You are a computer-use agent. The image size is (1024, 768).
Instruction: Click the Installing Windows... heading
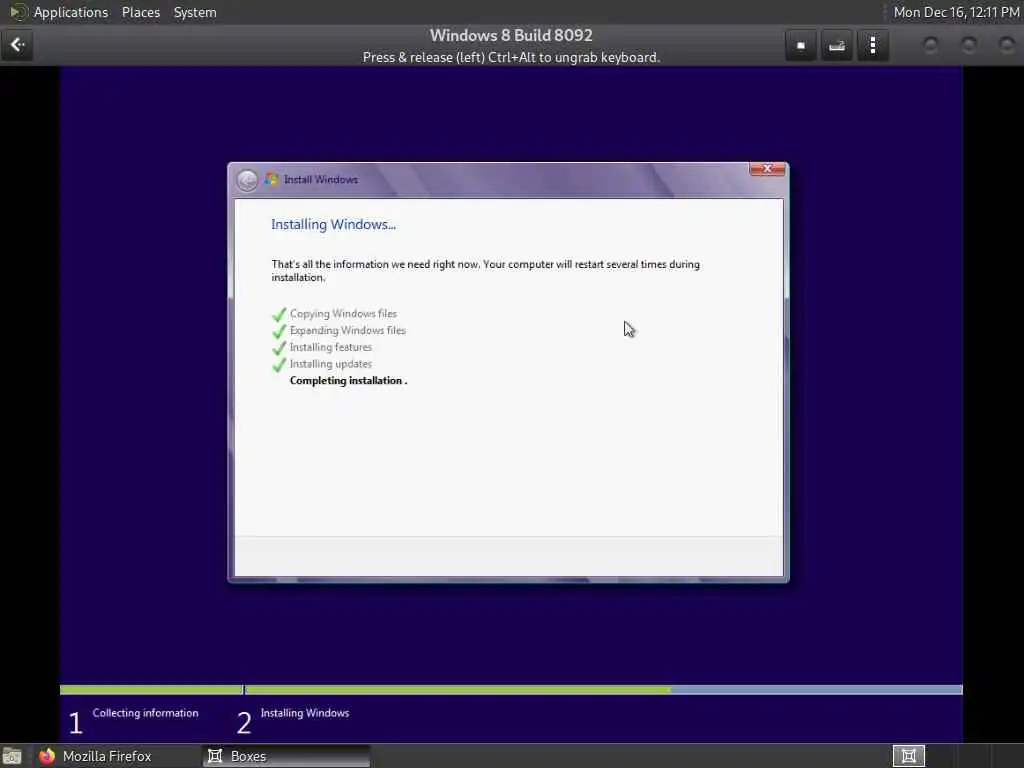pos(333,225)
